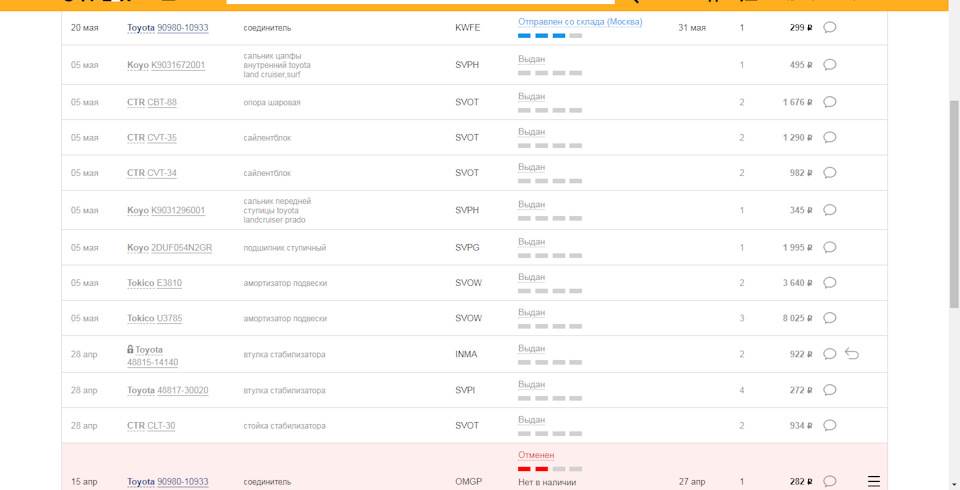This screenshot has height=490, width=960.
Task: Click lock icon beside Toyota 48815-14140
Action: point(130,349)
